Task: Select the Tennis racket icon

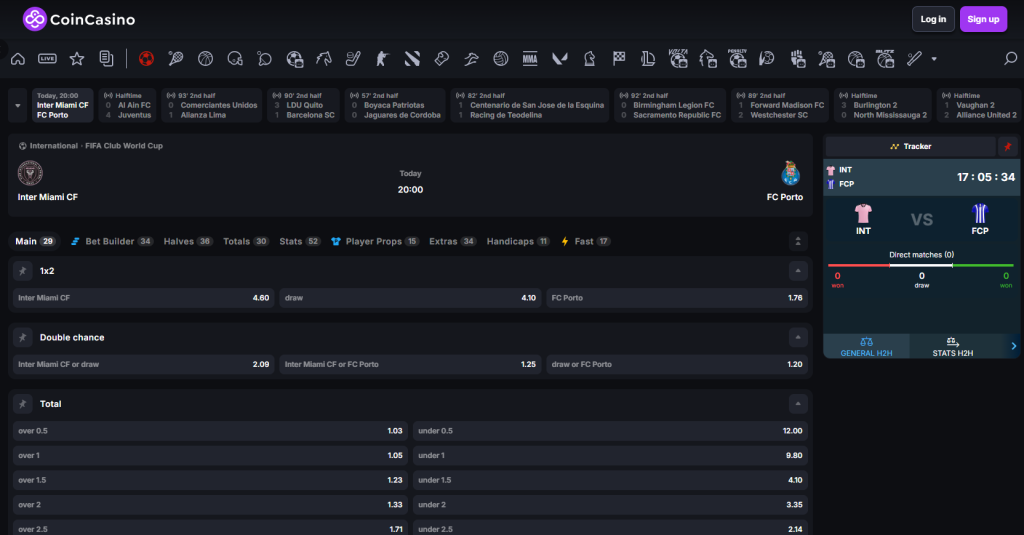Action: pyautogui.click(x=176, y=59)
